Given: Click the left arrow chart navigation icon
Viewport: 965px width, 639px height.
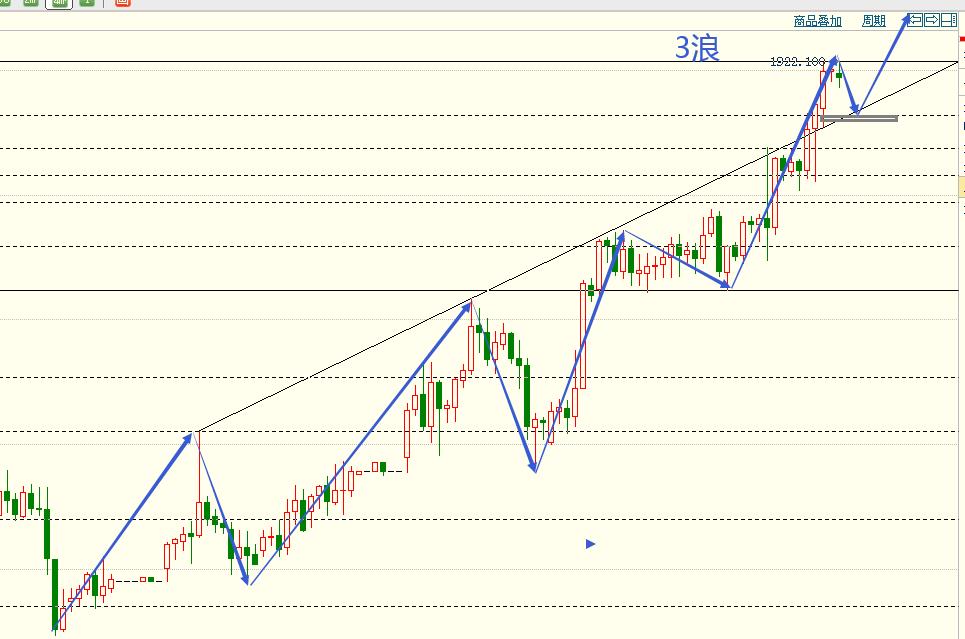Looking at the screenshot, I should (915, 20).
